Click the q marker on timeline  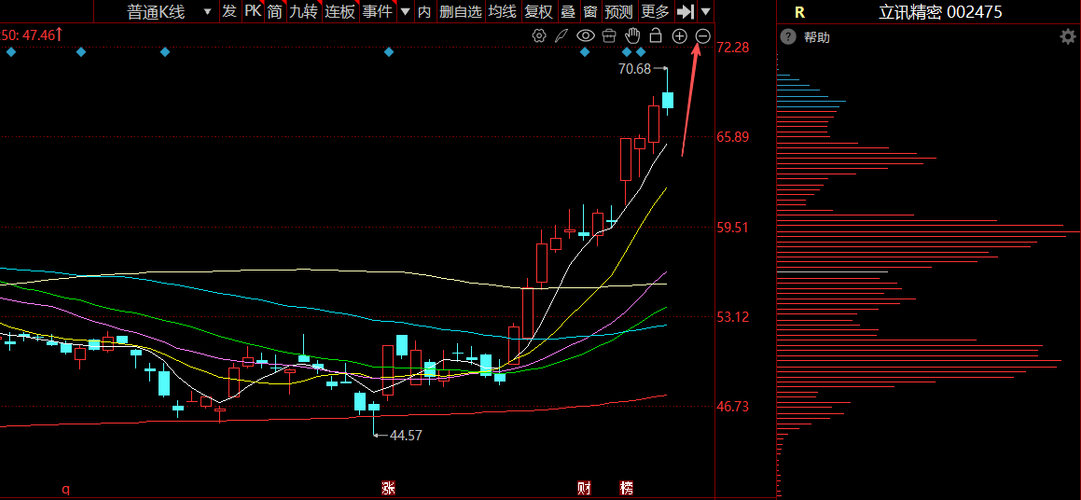click(66, 490)
